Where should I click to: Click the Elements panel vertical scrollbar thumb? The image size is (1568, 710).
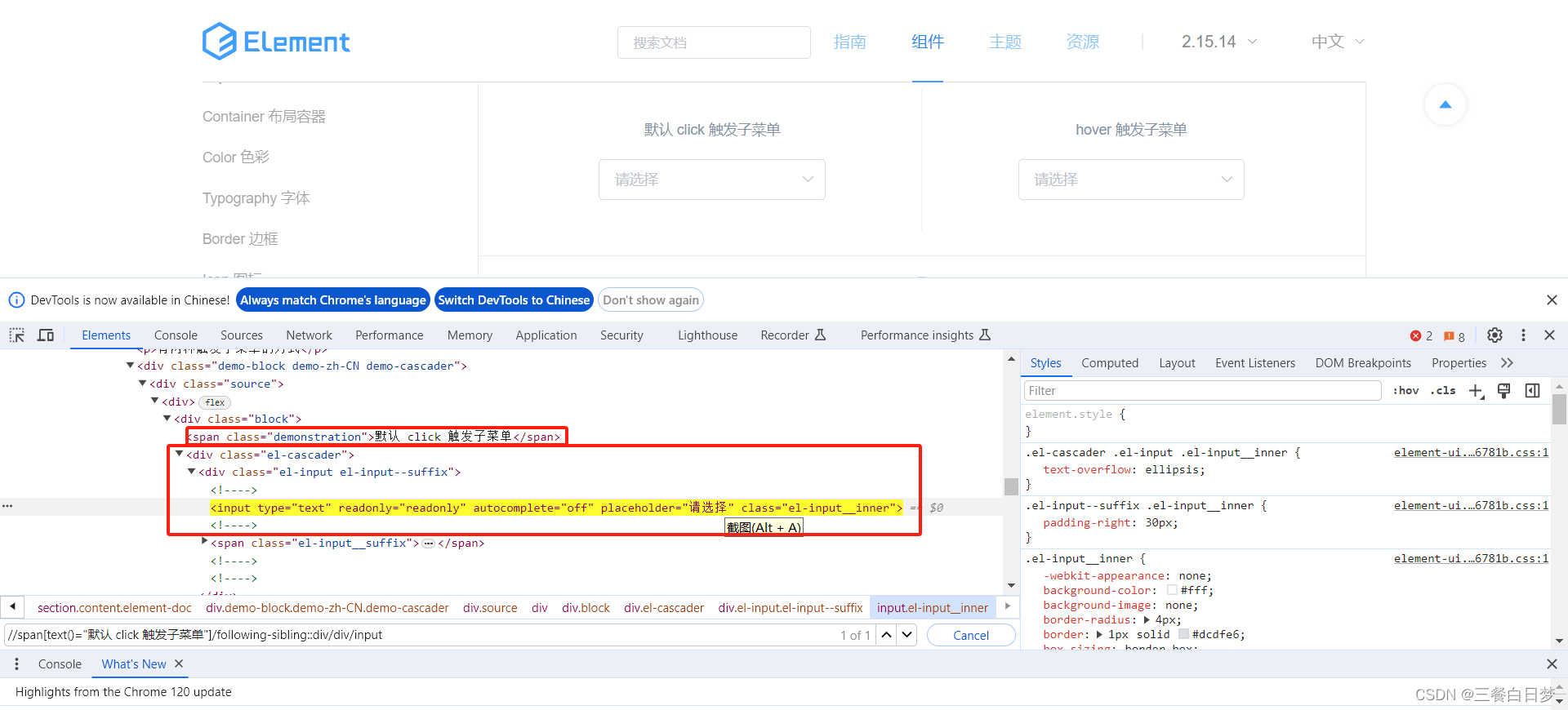pyautogui.click(x=1011, y=486)
